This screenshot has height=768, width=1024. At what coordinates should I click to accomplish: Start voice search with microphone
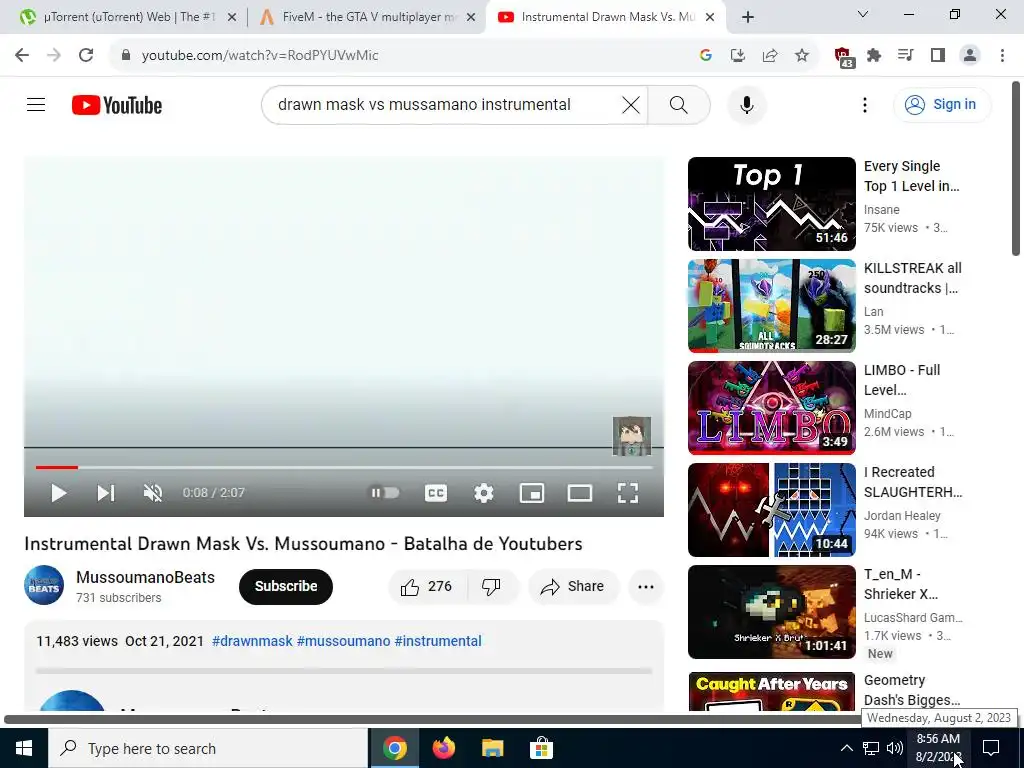[746, 104]
